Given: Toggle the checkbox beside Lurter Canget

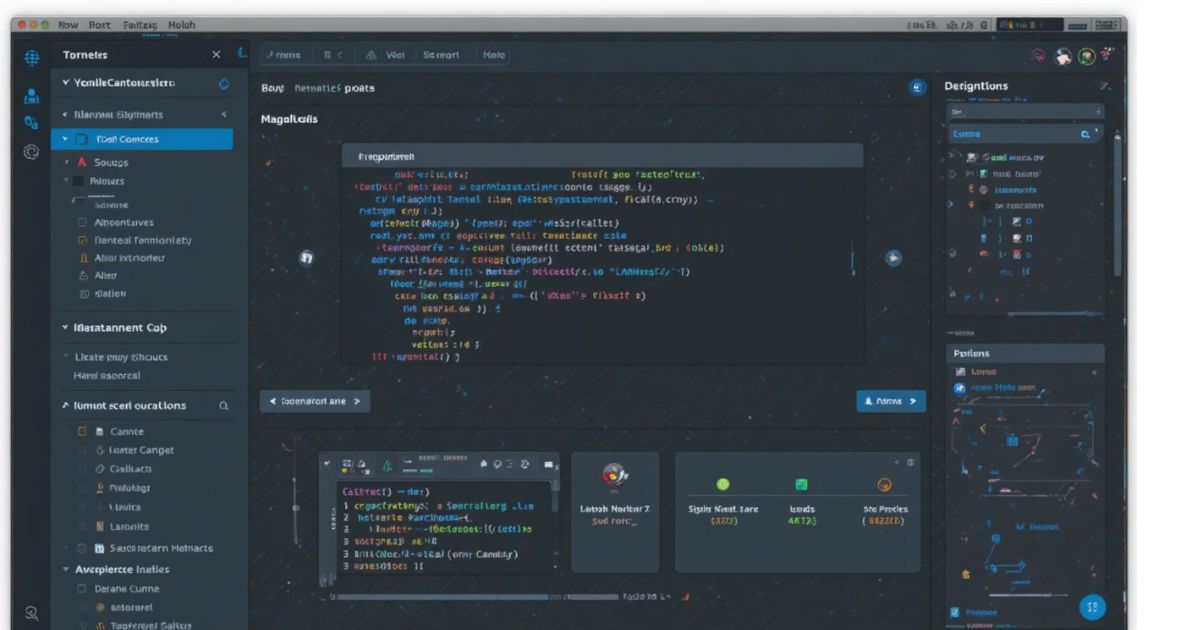Looking at the screenshot, I should pyautogui.click(x=83, y=451).
